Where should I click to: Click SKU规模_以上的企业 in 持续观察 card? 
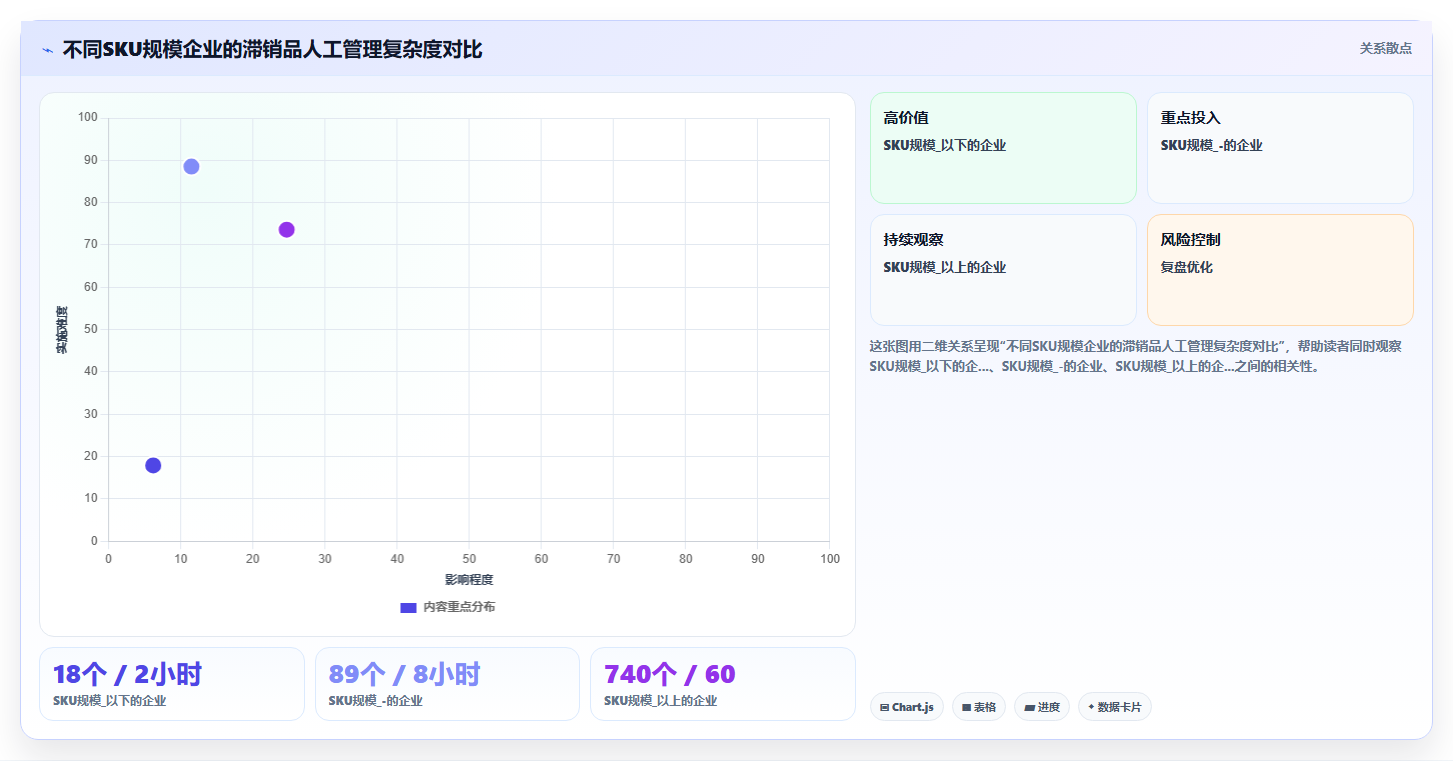tap(945, 267)
